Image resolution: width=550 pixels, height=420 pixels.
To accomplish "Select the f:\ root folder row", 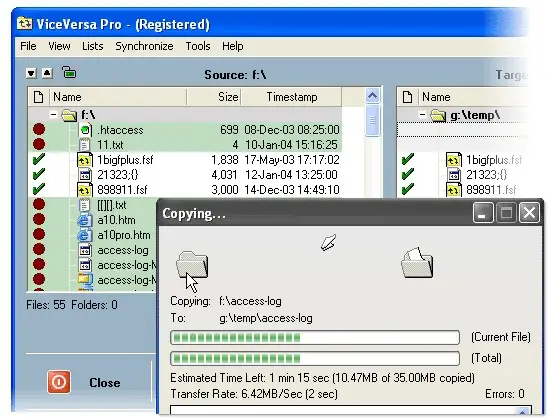I will (x=185, y=115).
